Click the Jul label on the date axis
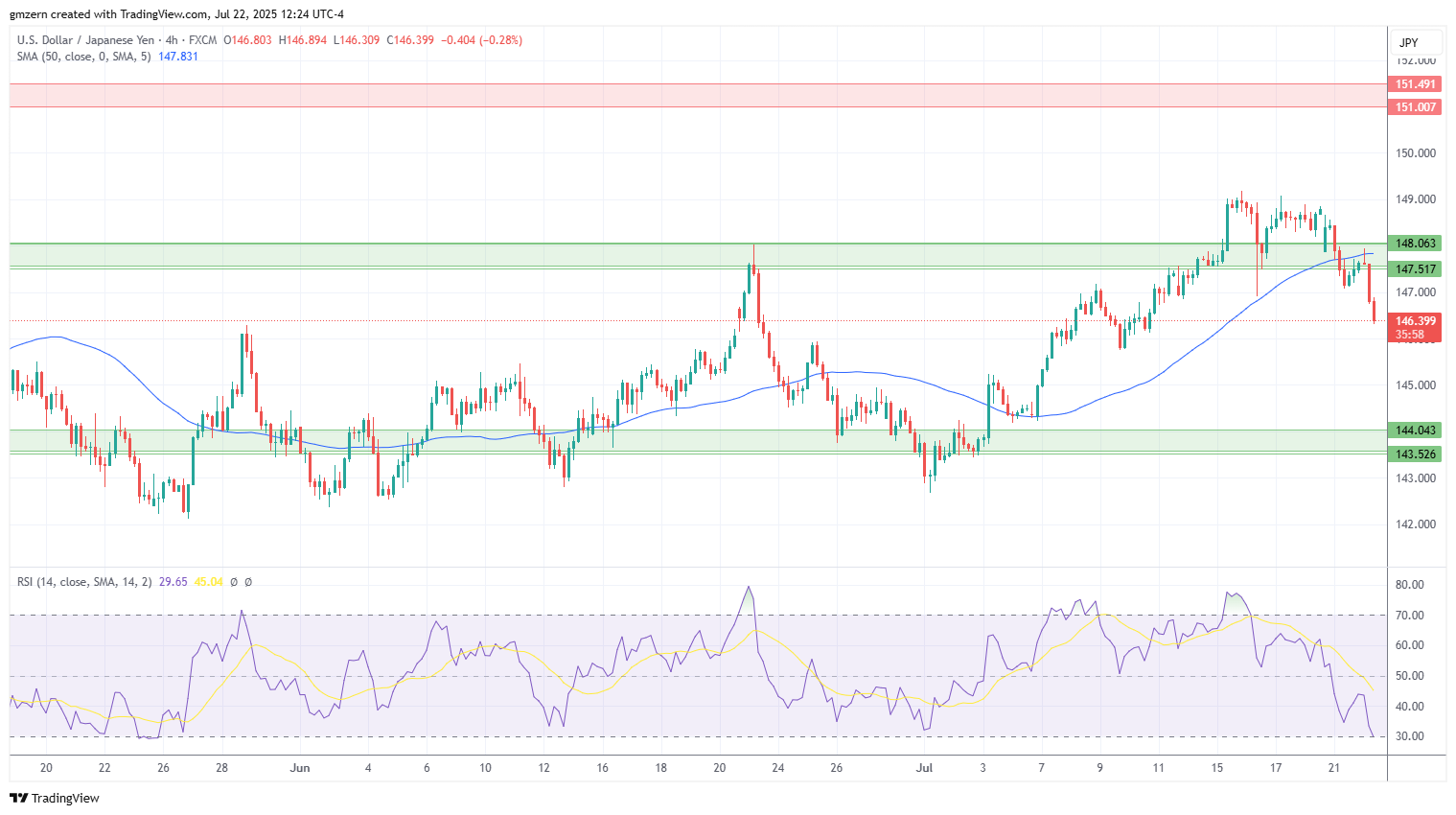 coord(924,768)
